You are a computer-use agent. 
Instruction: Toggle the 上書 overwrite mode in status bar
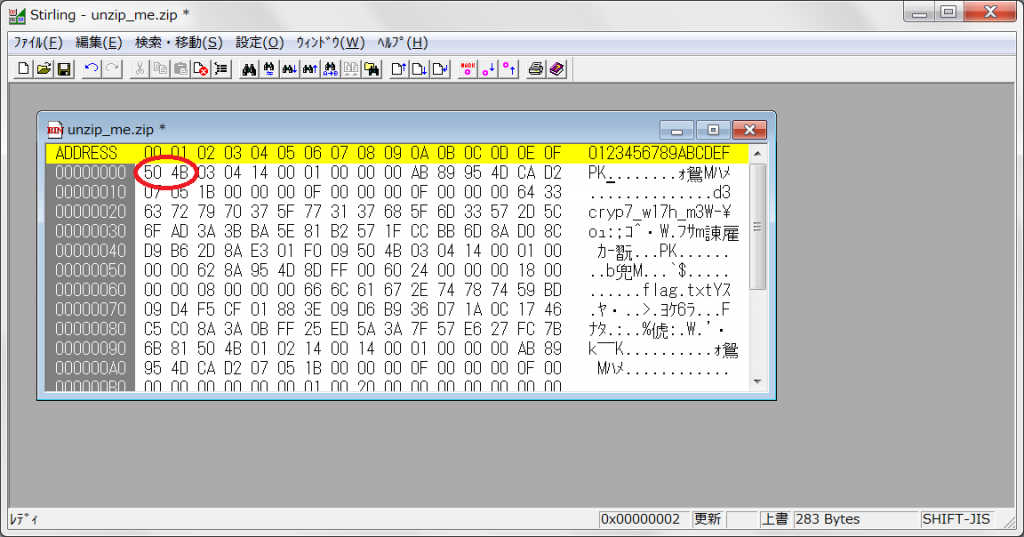pyautogui.click(x=774, y=519)
